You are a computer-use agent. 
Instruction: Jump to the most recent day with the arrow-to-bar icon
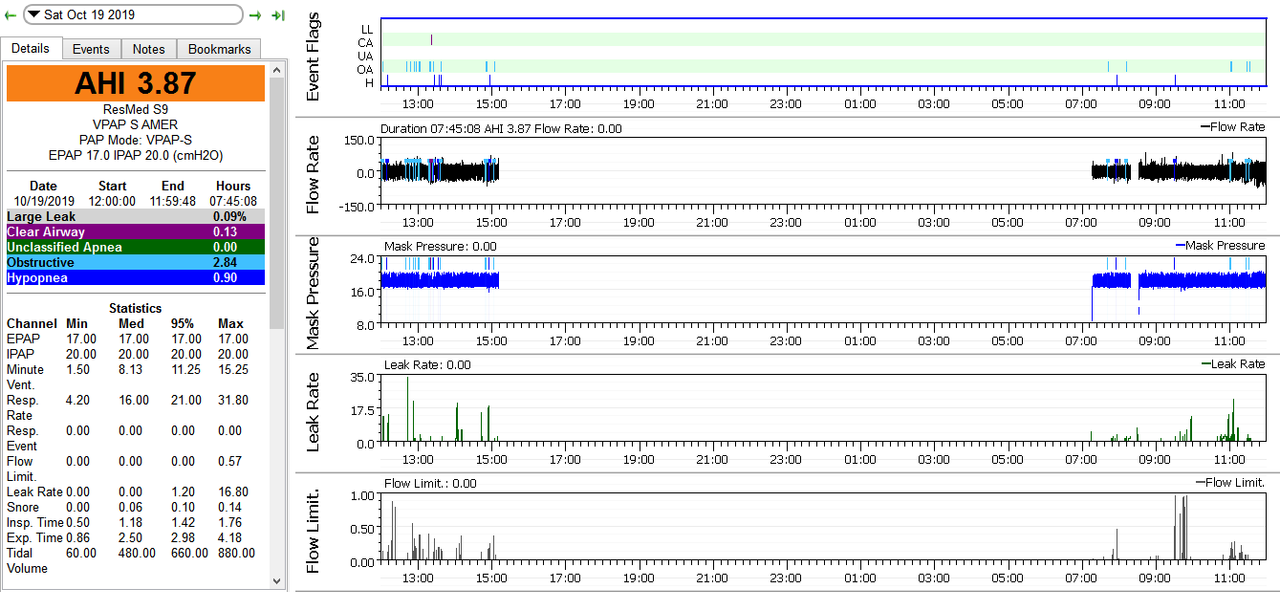tap(278, 15)
